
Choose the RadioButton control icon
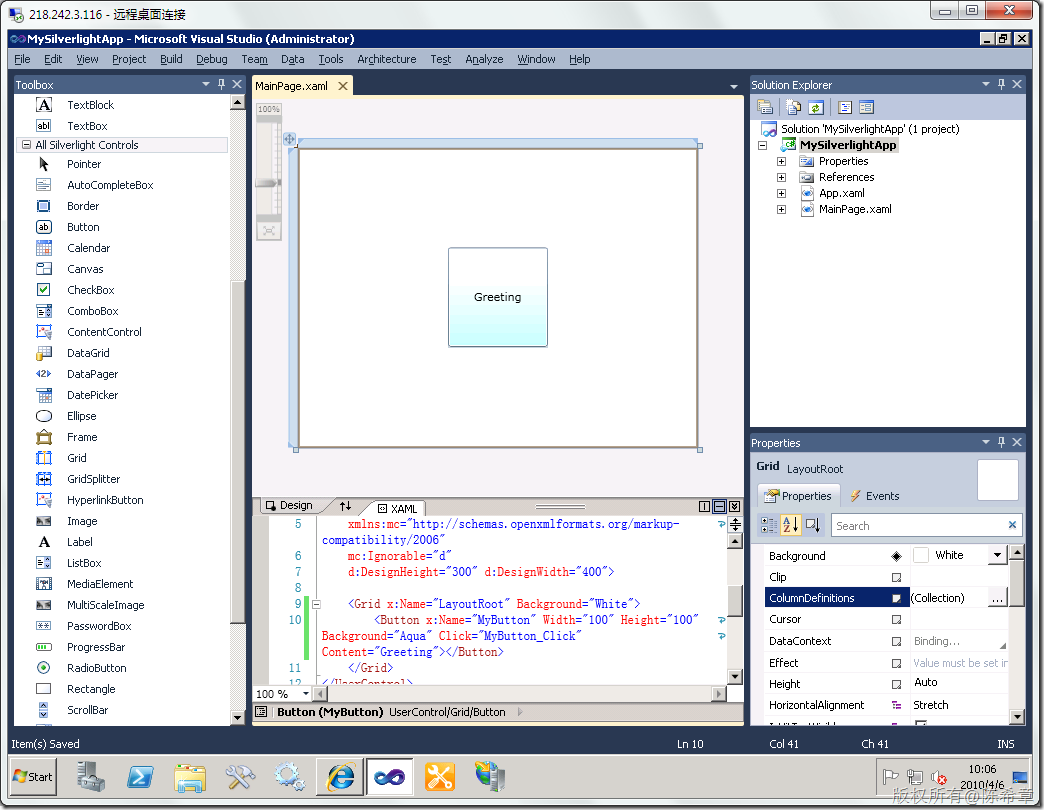tap(44, 668)
